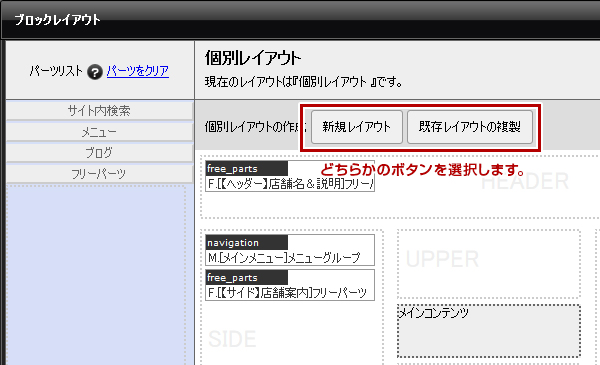Select the サイト内検索 part
The height and width of the screenshot is (365, 600).
point(99,111)
